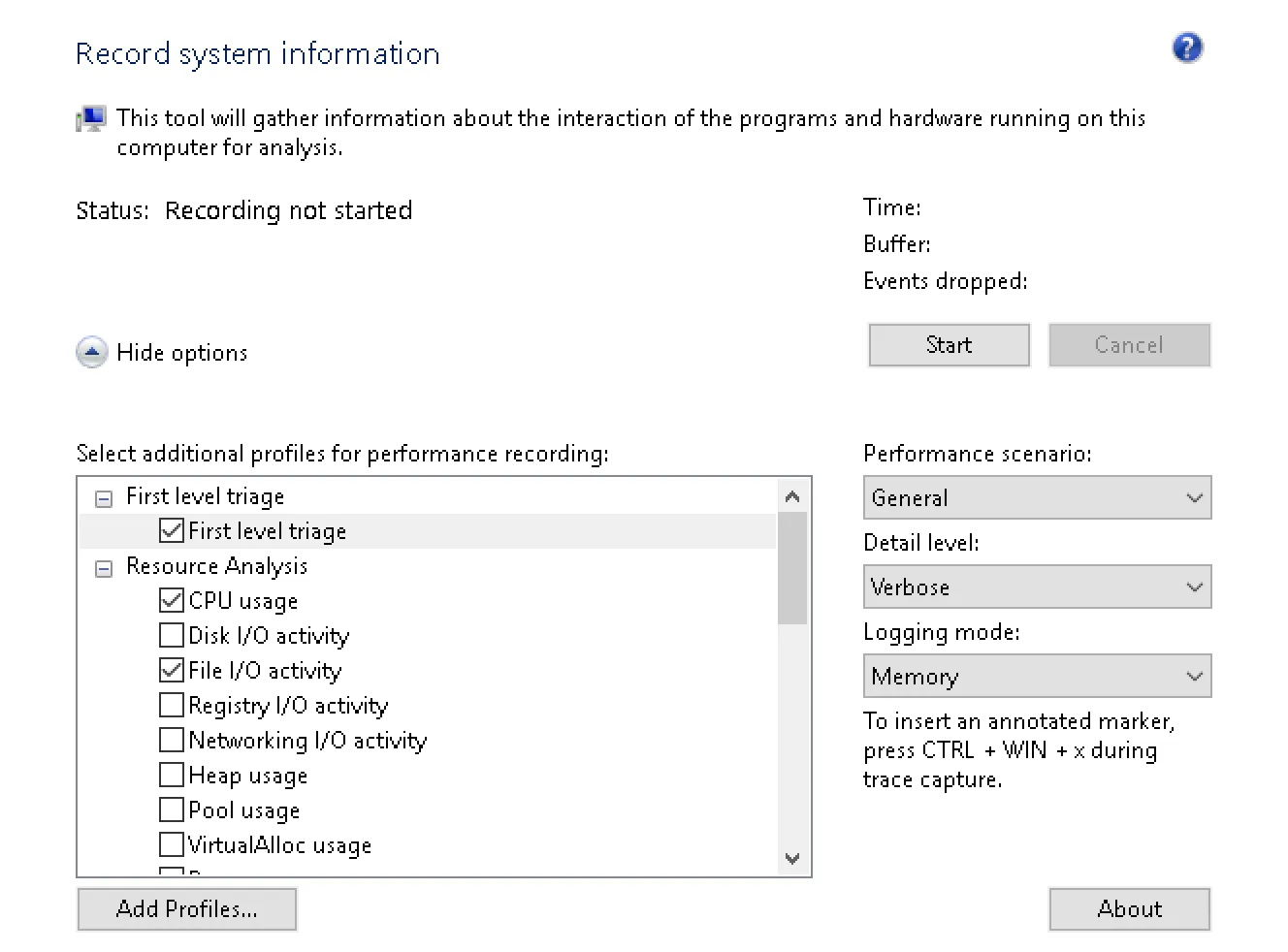The image size is (1288, 952).
Task: Enable VirtualAlloc usage profile
Action: (172, 844)
